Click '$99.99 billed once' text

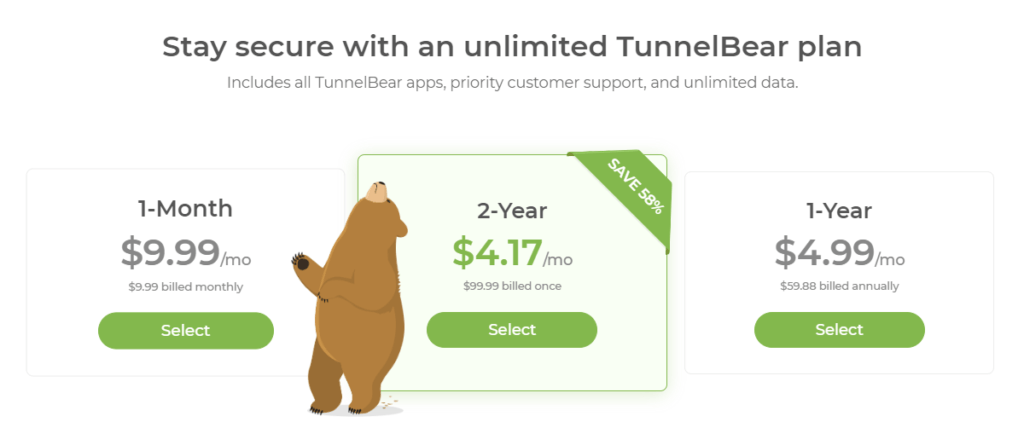512,286
